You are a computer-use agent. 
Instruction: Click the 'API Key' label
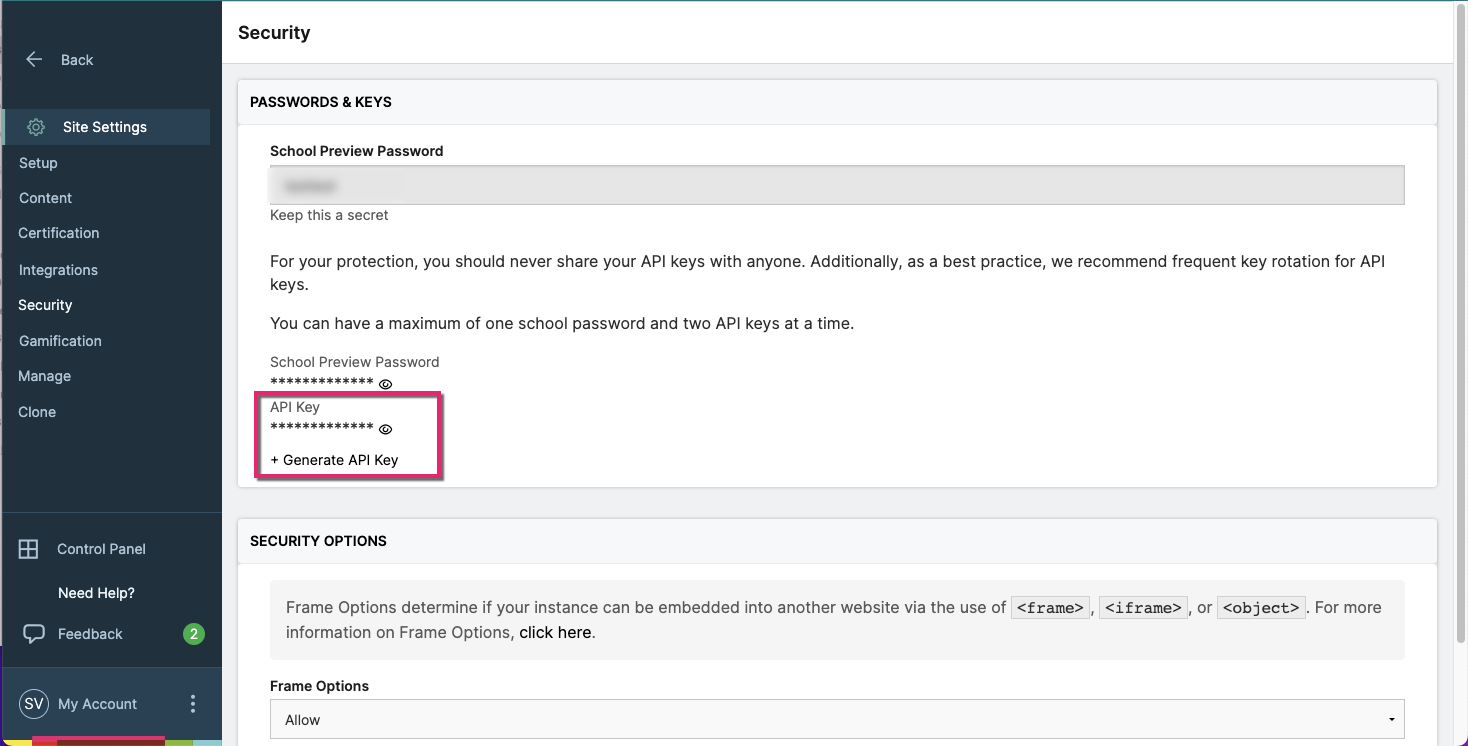(x=295, y=407)
